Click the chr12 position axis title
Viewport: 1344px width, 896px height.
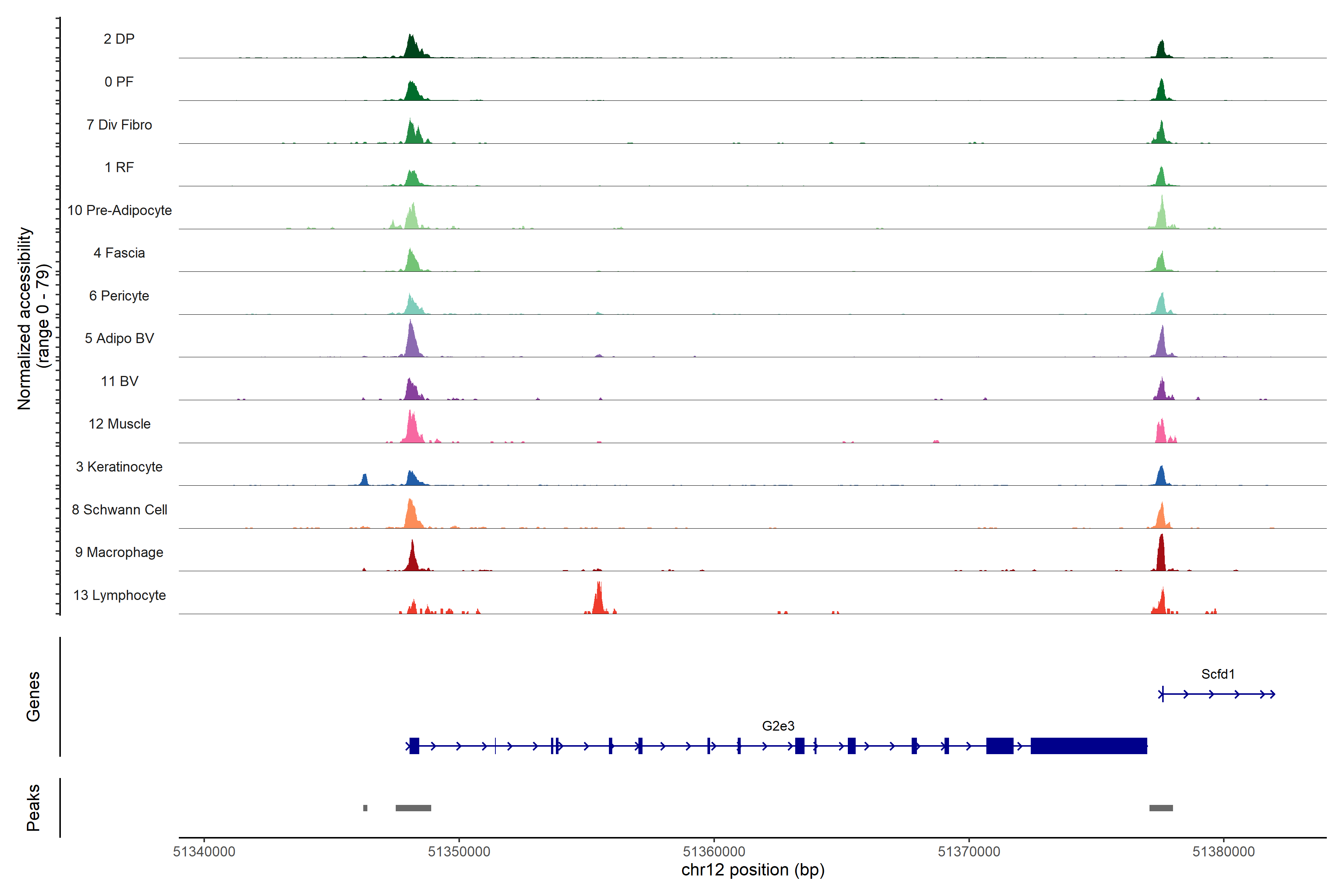(x=753, y=870)
